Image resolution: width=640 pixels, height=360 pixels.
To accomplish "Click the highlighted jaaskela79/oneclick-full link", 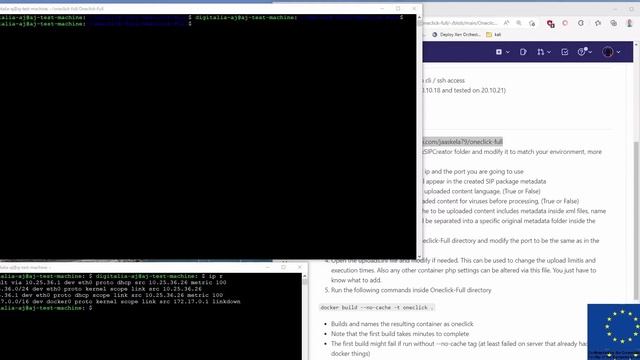I will pos(462,142).
